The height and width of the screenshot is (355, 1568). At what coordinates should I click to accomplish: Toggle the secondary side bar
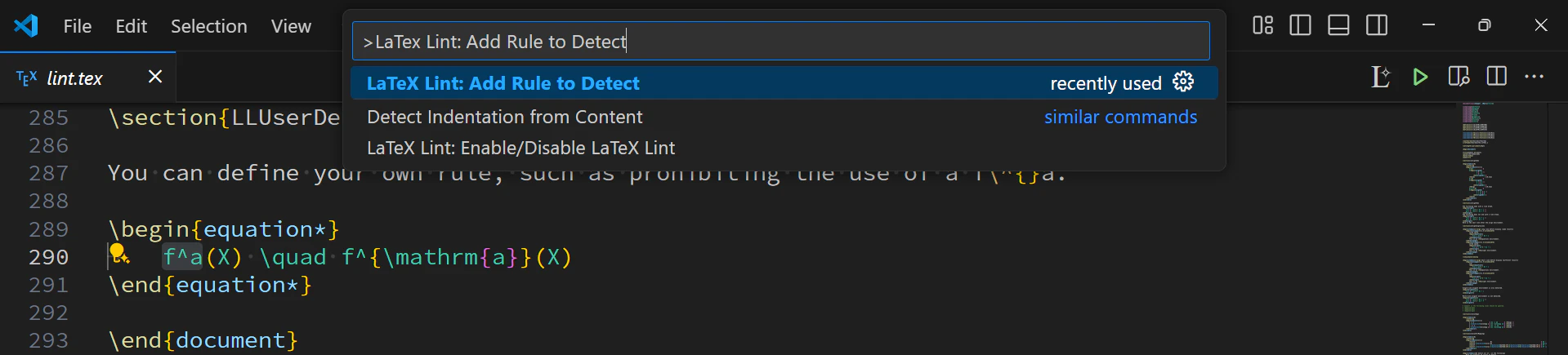[x=1377, y=25]
